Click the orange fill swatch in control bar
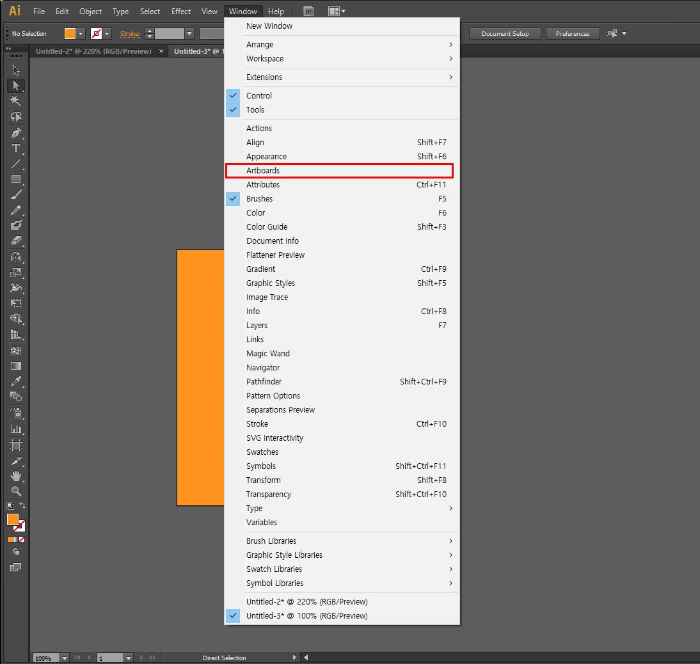This screenshot has width=700, height=664. coord(70,33)
